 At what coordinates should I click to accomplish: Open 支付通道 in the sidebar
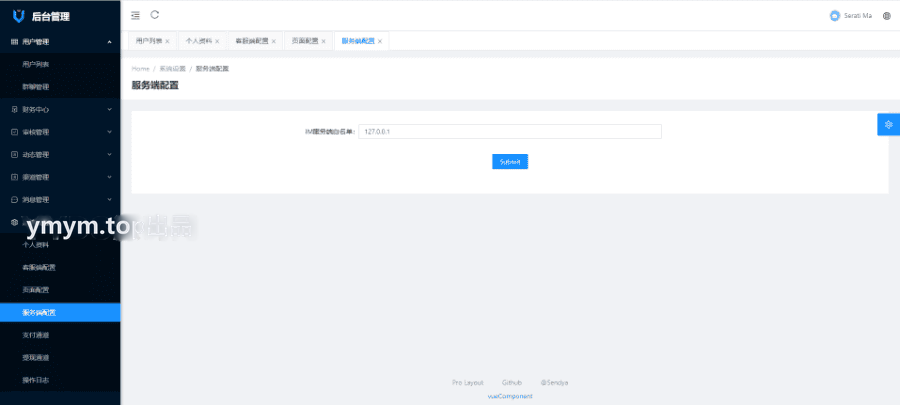click(60, 335)
